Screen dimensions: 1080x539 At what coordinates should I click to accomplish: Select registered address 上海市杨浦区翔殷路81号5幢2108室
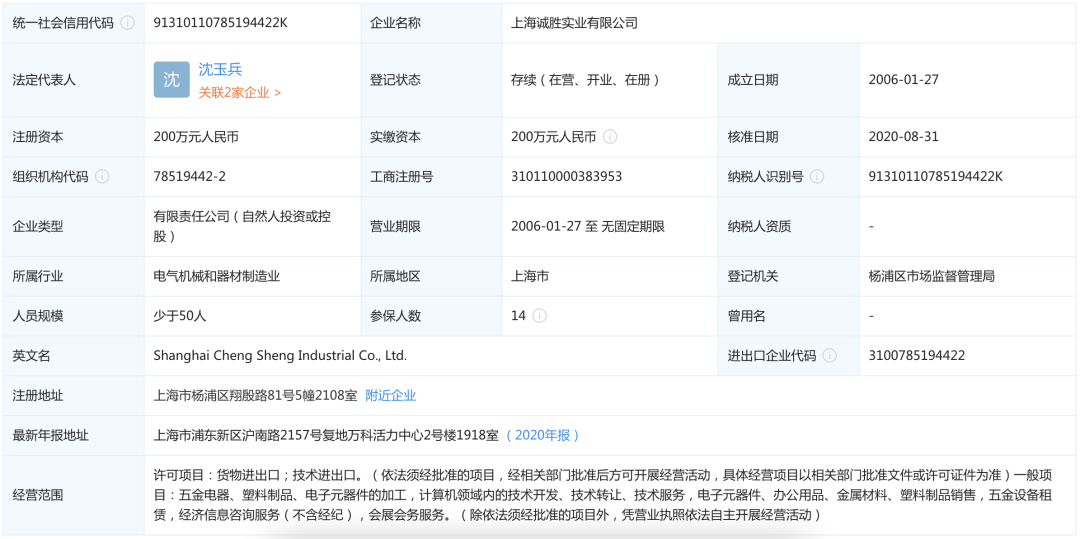click(256, 396)
